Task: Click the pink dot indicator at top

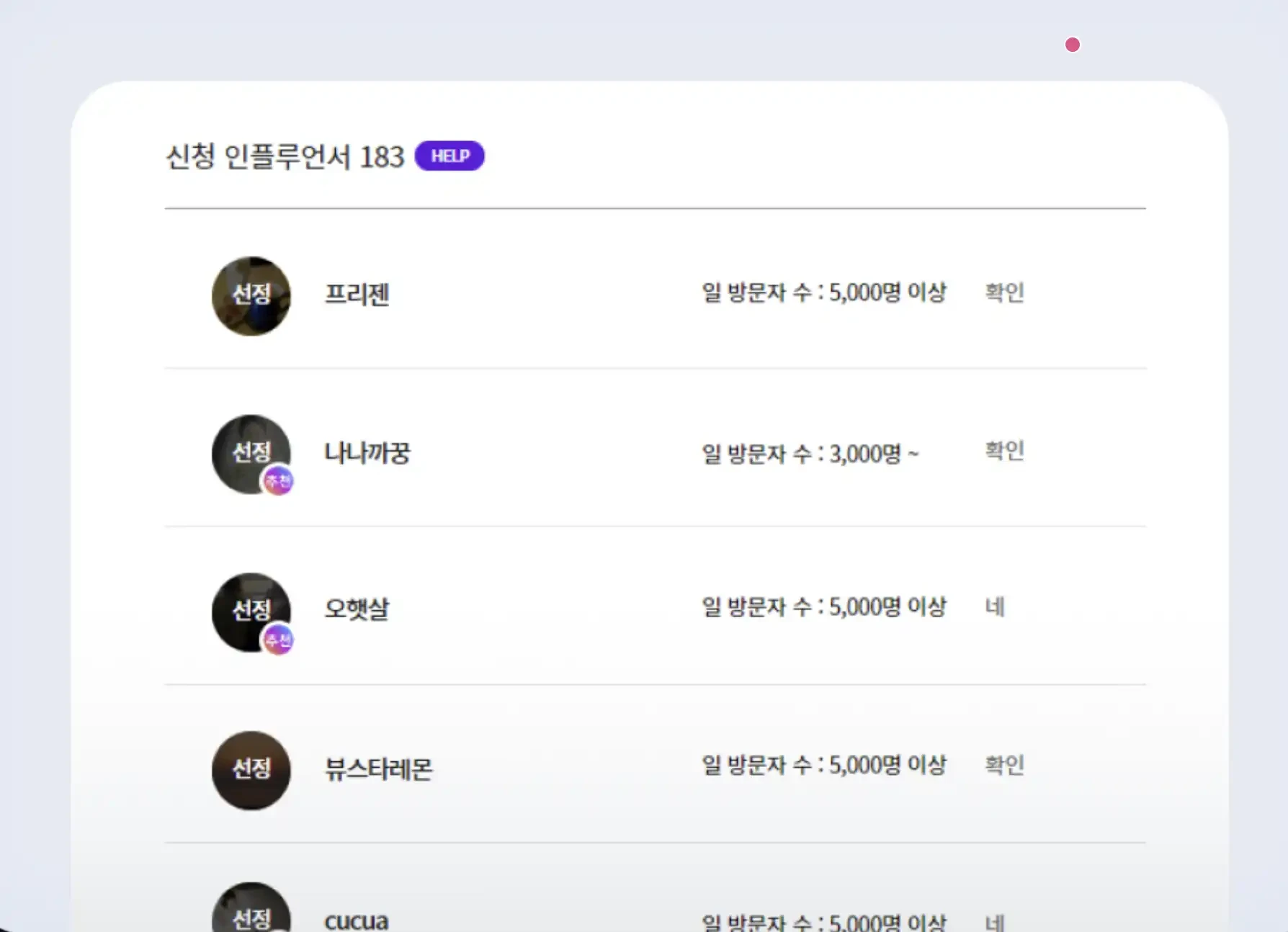Action: (x=1072, y=45)
